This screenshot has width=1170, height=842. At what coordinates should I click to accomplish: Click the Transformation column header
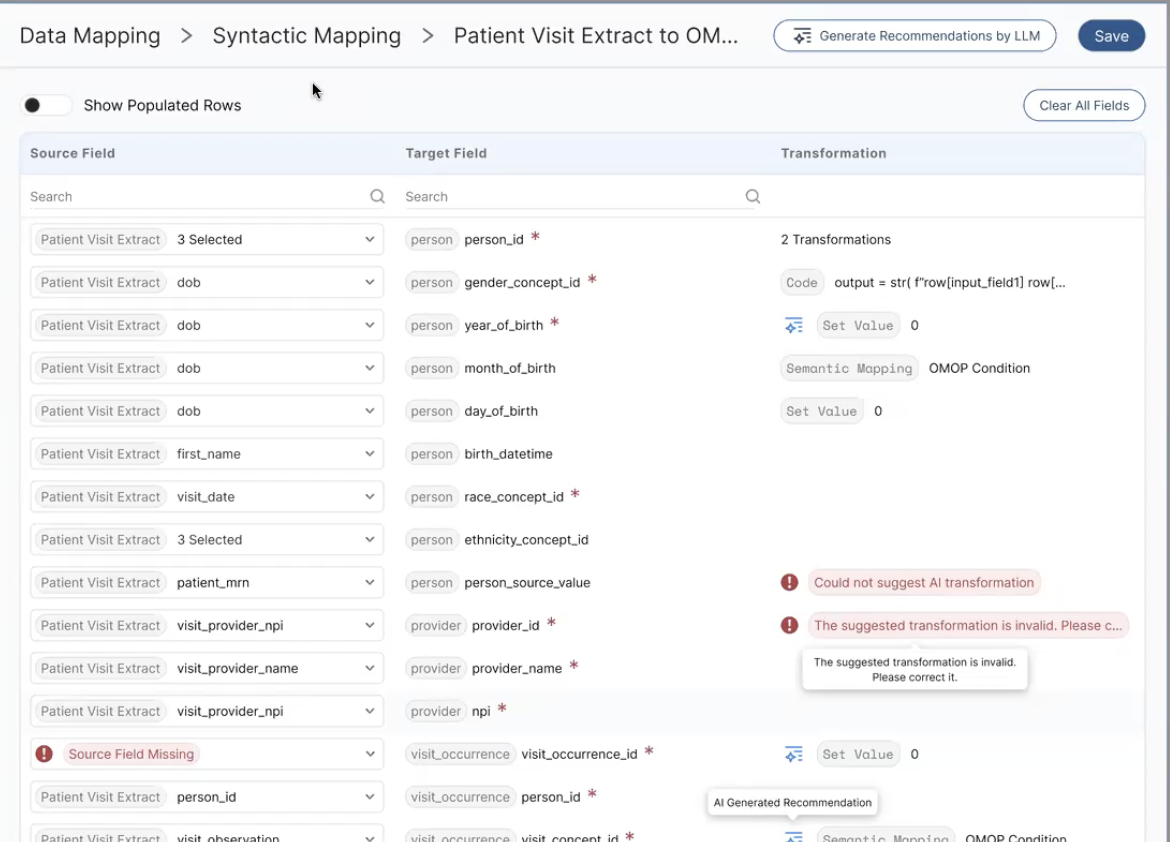[833, 153]
